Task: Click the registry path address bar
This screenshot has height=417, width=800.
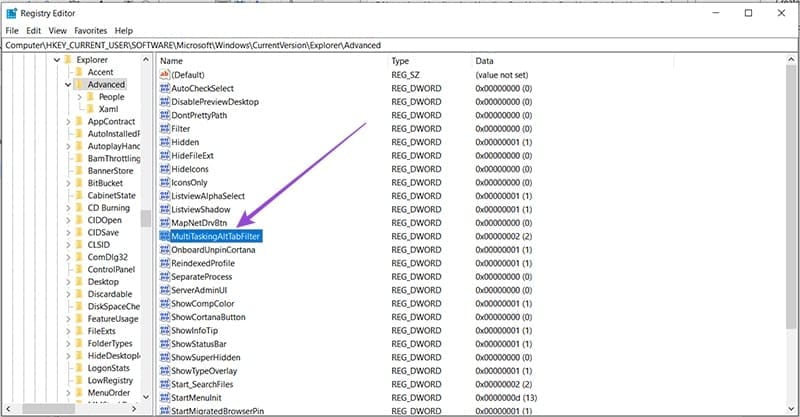Action: 400,45
